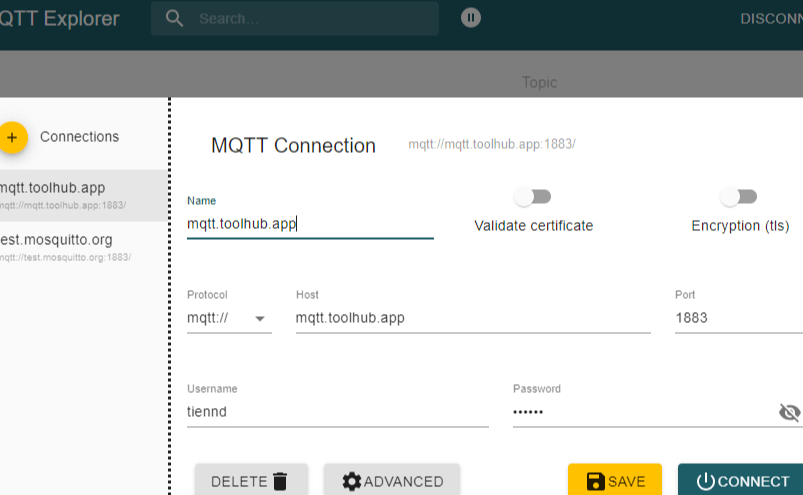Add a new connection with the plus button
The image size is (803, 495).
pyautogui.click(x=13, y=137)
